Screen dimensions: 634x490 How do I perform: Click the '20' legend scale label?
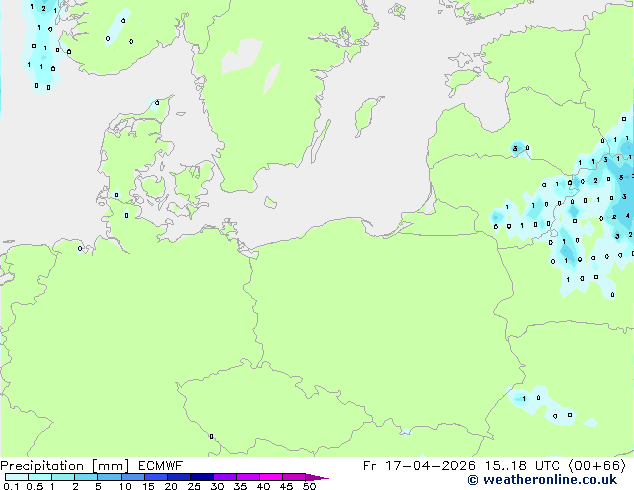click(x=171, y=486)
